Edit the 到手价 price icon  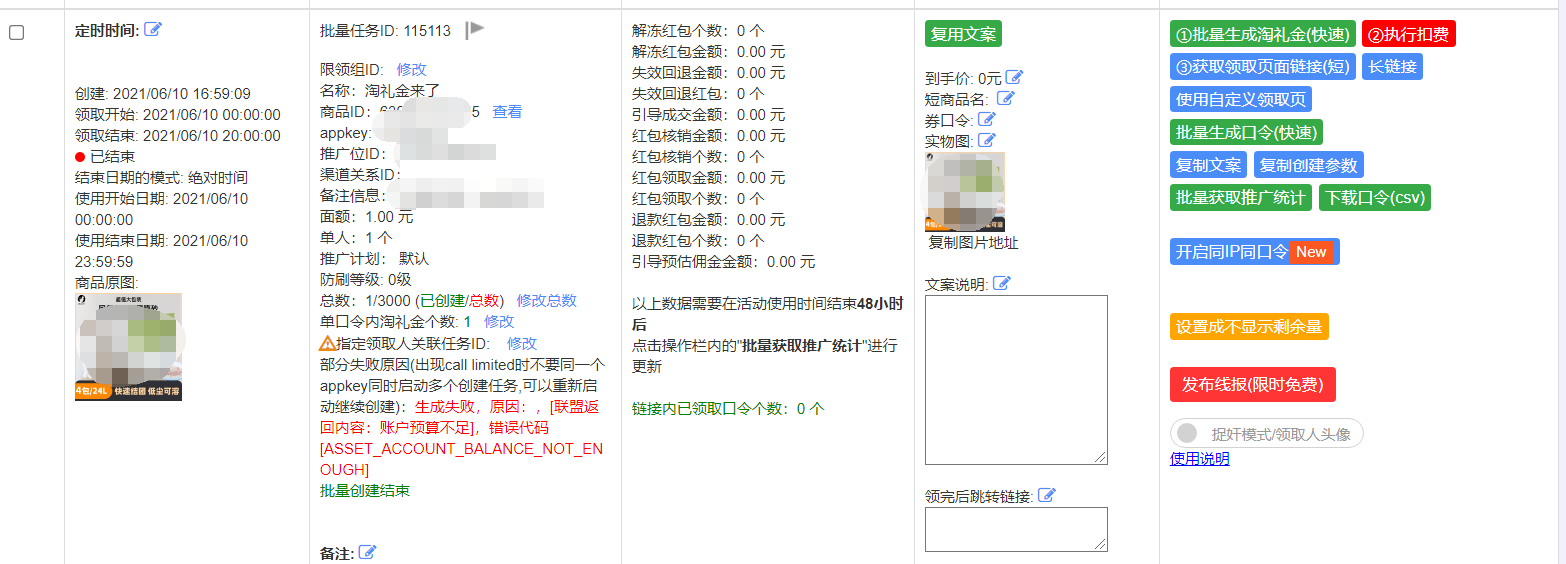coord(1014,77)
